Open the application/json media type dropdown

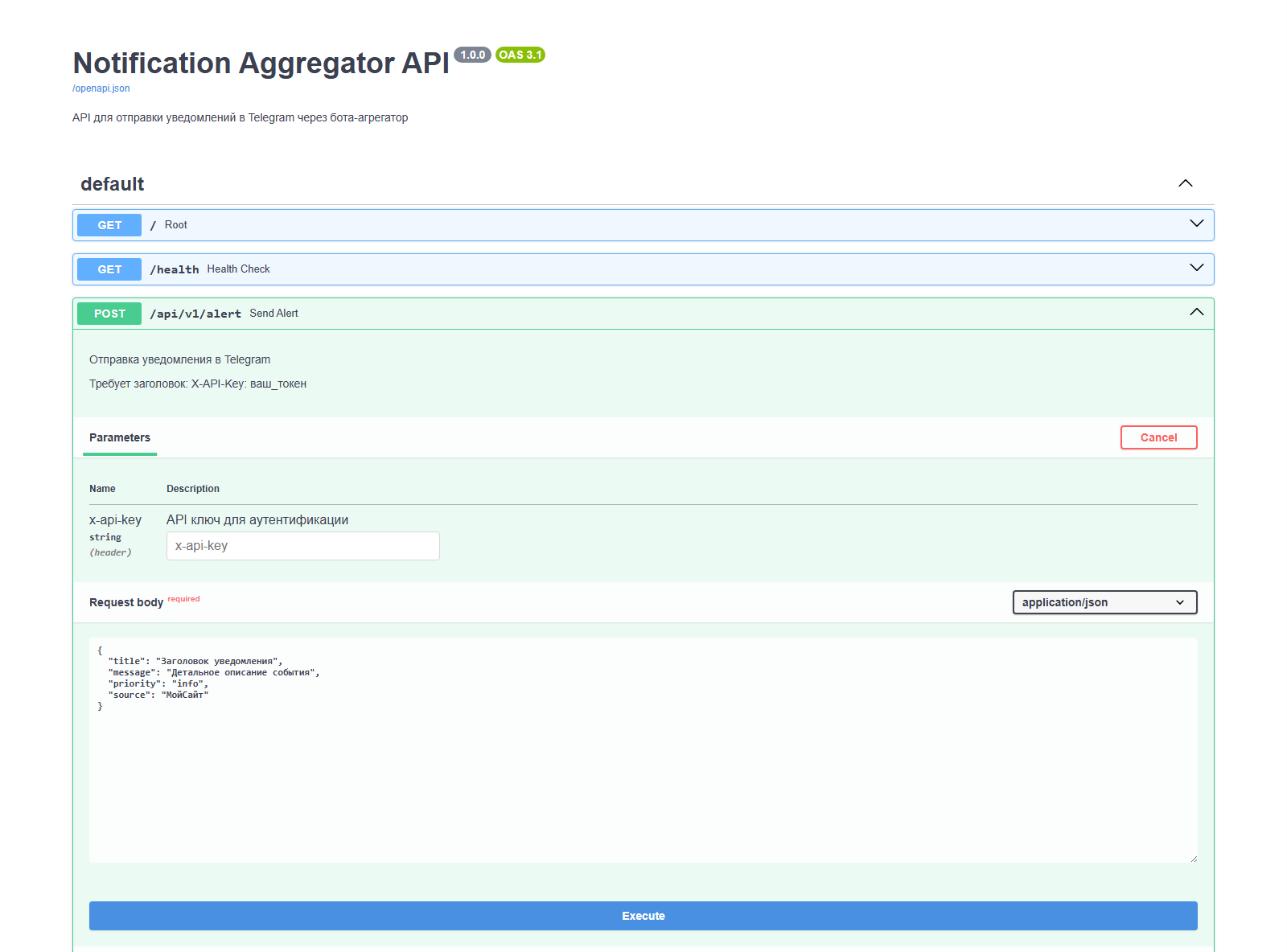tap(1104, 602)
